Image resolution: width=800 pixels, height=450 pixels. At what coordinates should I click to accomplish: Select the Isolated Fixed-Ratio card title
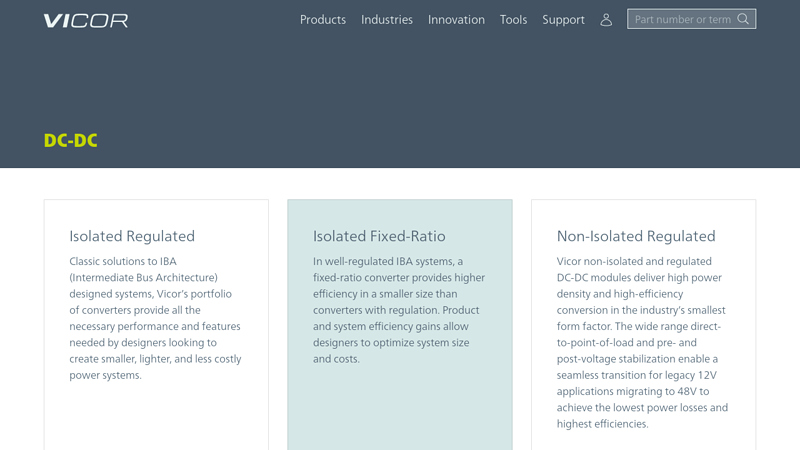(379, 237)
